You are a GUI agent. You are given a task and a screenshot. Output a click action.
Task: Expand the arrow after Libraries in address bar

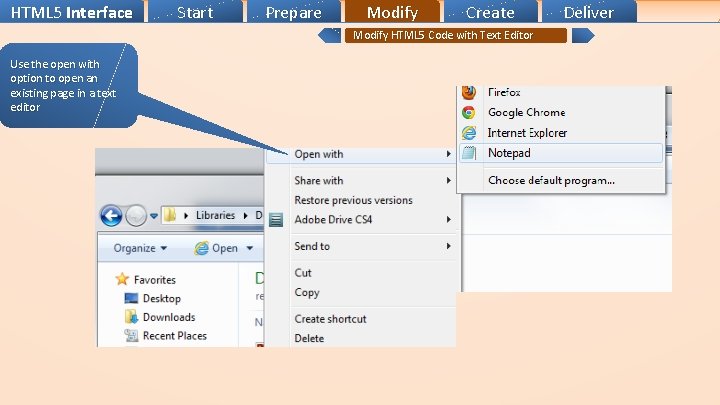pos(246,215)
